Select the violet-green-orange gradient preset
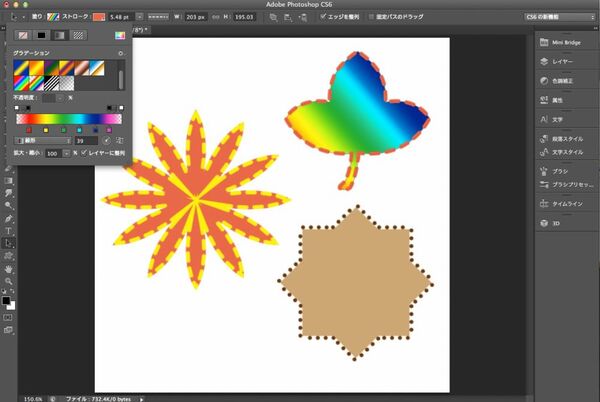Screen dimensions: 600x402 tap(51, 68)
